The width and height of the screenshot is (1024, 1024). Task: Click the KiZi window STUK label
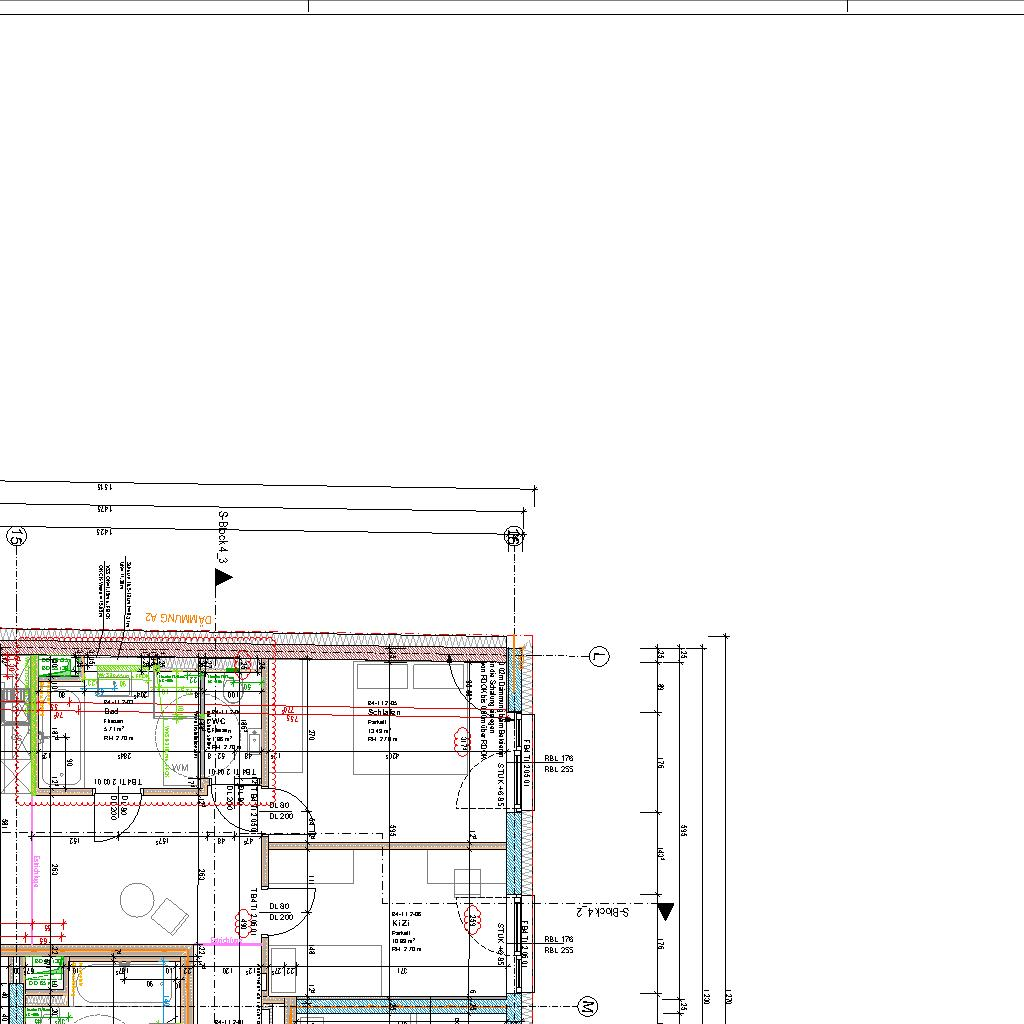tap(501, 944)
